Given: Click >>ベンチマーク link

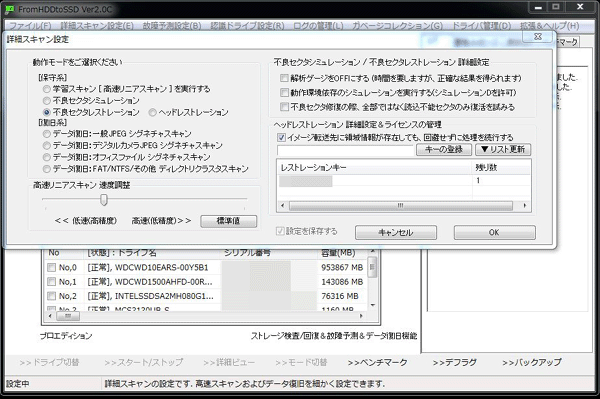Looking at the screenshot, I should tap(377, 362).
